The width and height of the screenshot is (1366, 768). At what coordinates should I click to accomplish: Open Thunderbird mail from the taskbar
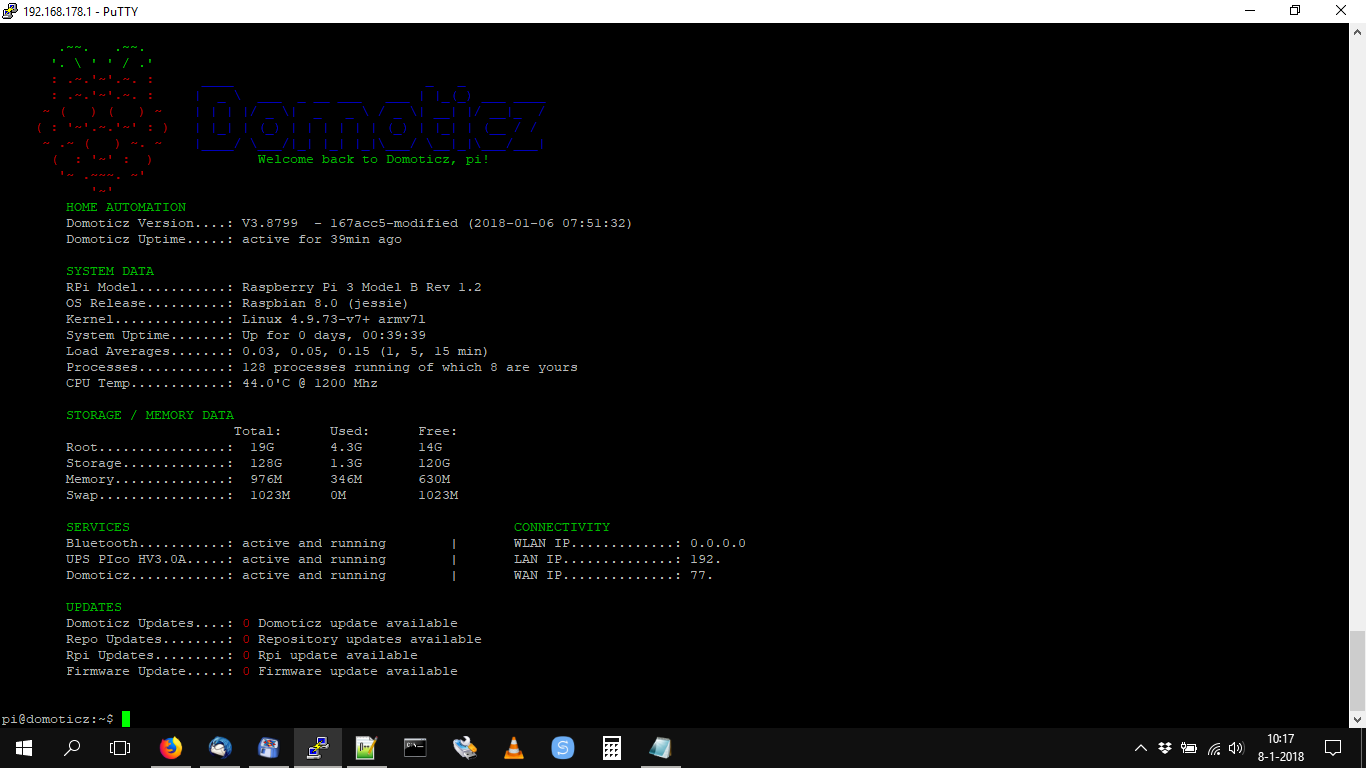[x=220, y=747]
